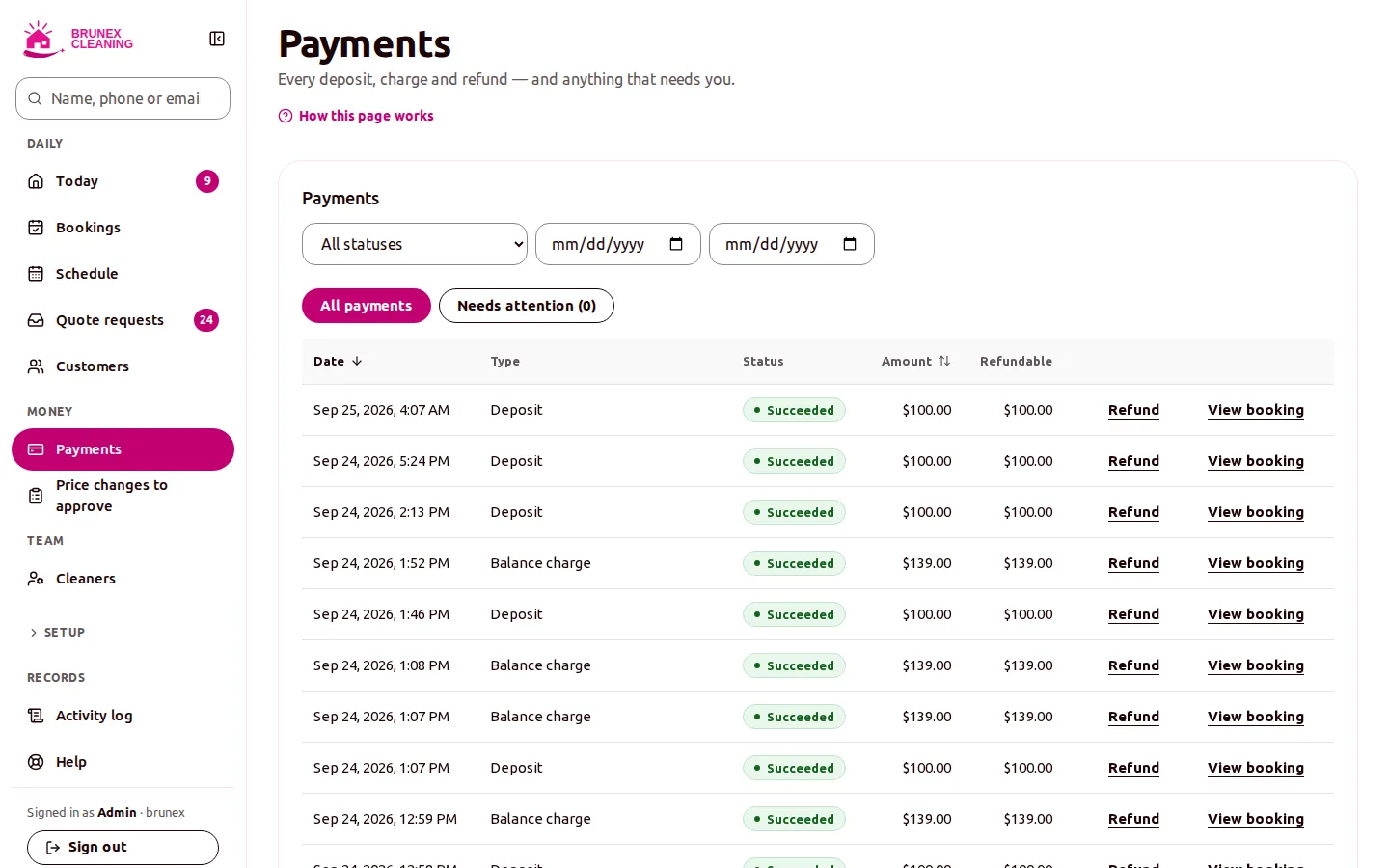Click the Customers people icon
This screenshot has height=868, width=1389.
[36, 366]
